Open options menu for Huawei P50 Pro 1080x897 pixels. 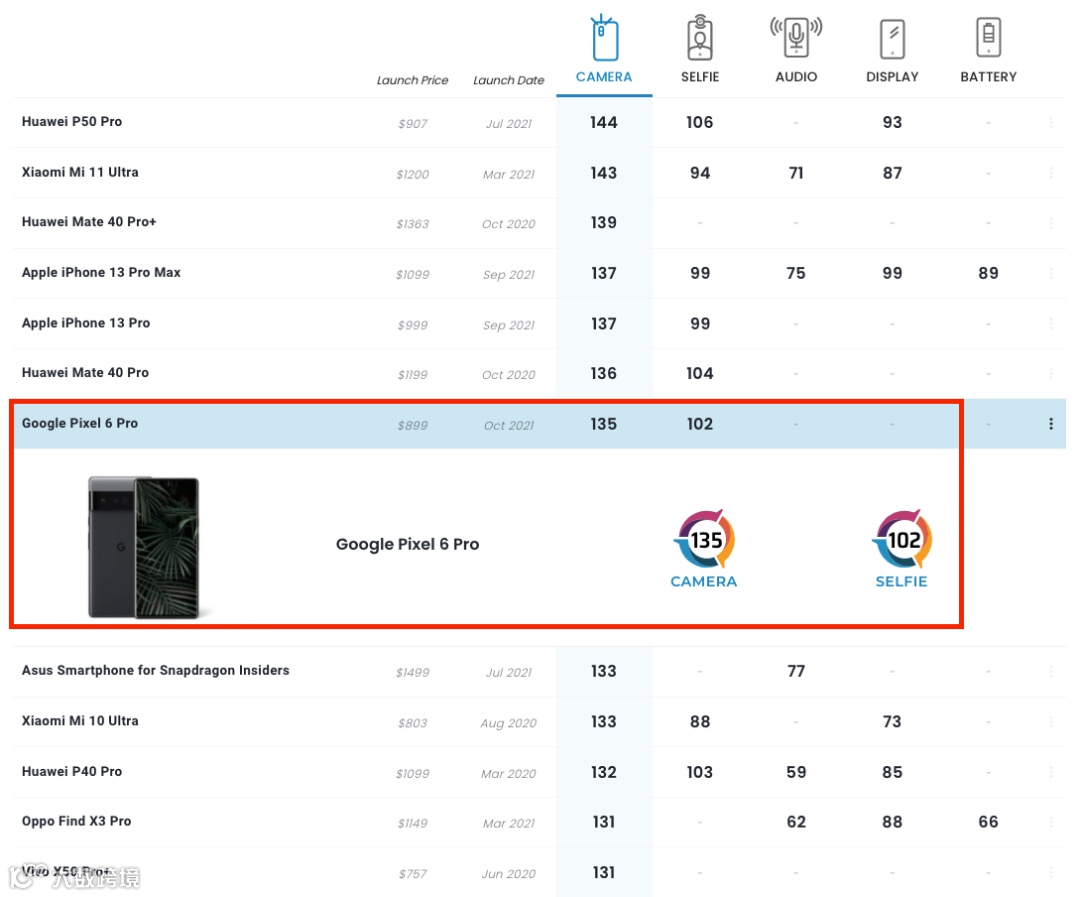(1051, 123)
